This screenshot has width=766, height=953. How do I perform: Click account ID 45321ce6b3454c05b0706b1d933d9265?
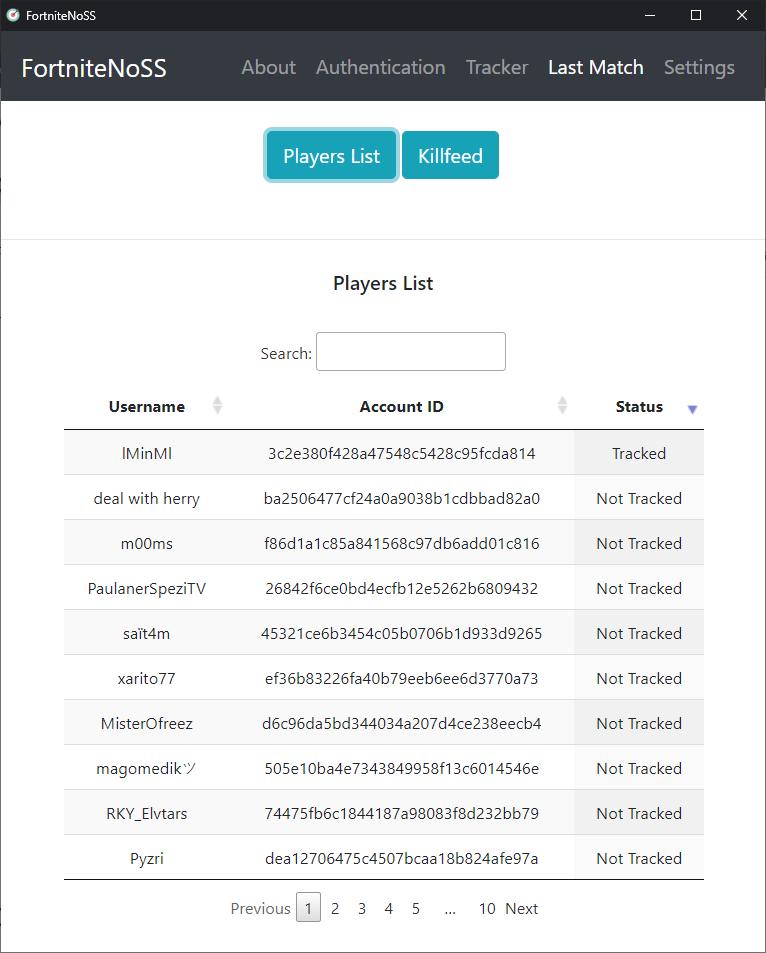pos(401,633)
